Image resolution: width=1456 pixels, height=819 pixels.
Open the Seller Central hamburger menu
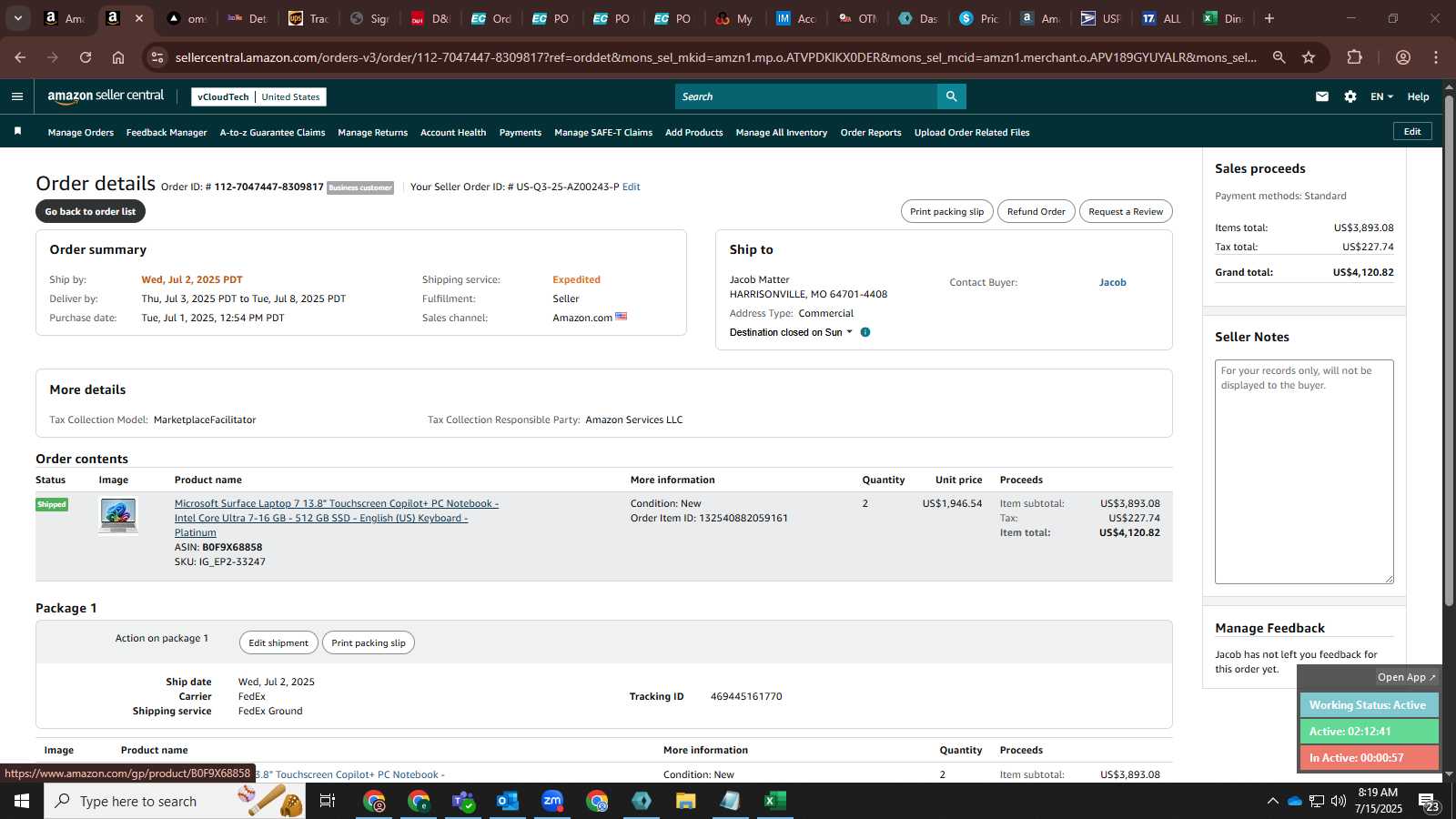(17, 96)
